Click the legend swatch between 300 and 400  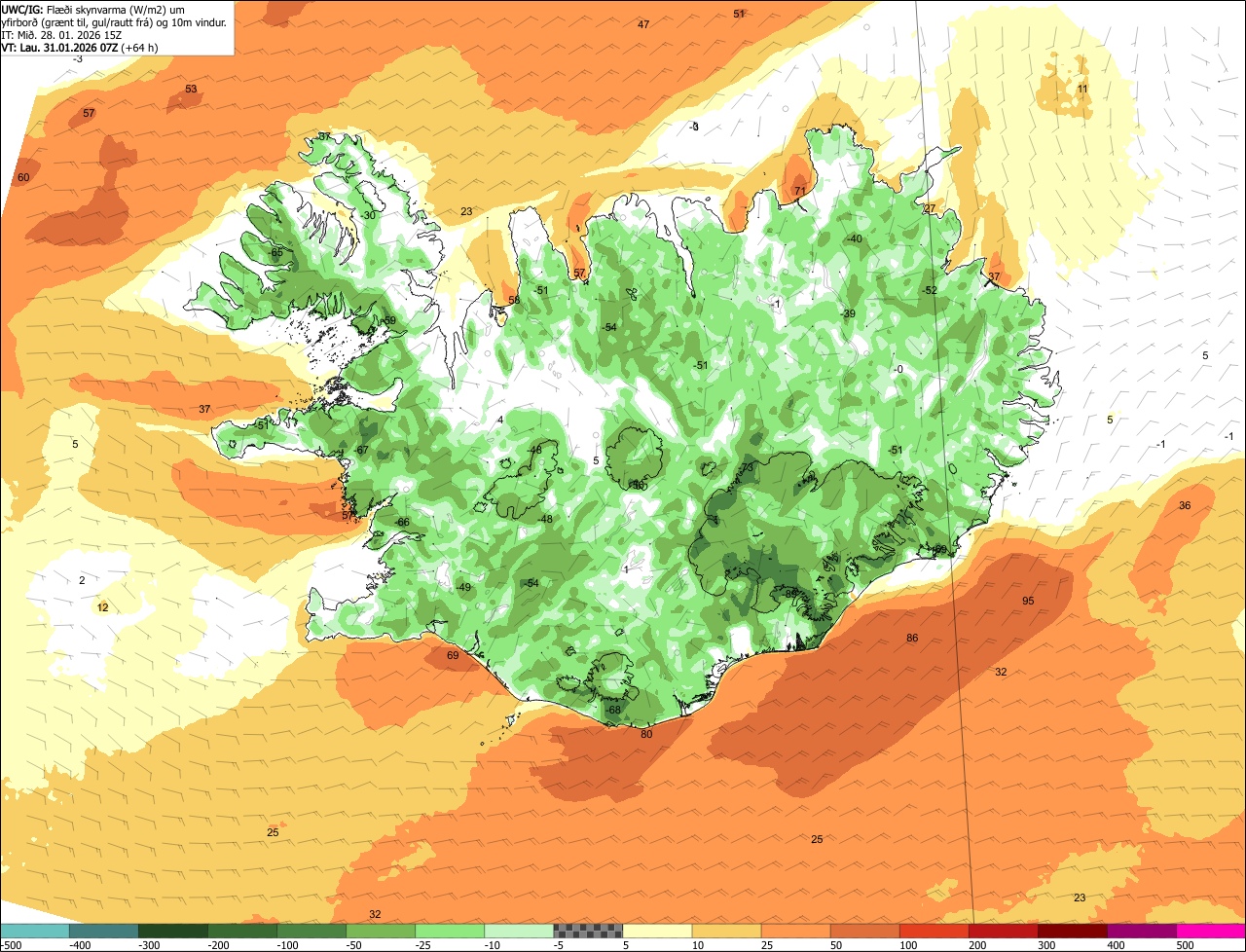[x=1072, y=931]
